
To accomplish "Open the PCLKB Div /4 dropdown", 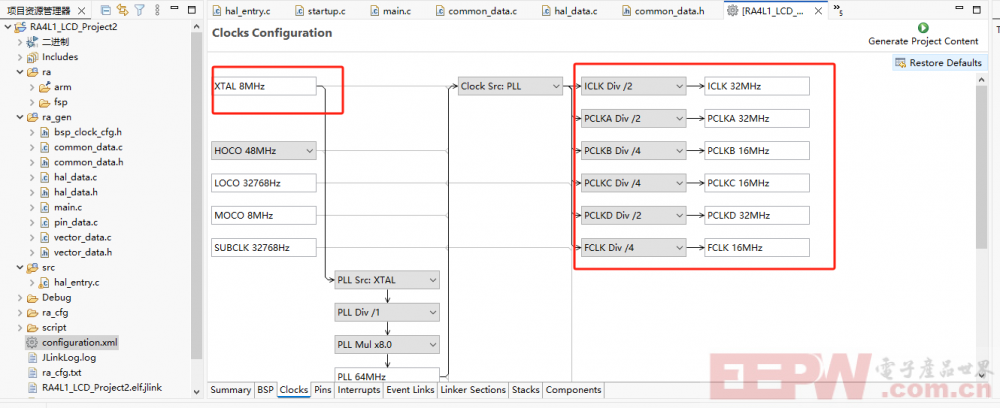I will click(633, 150).
